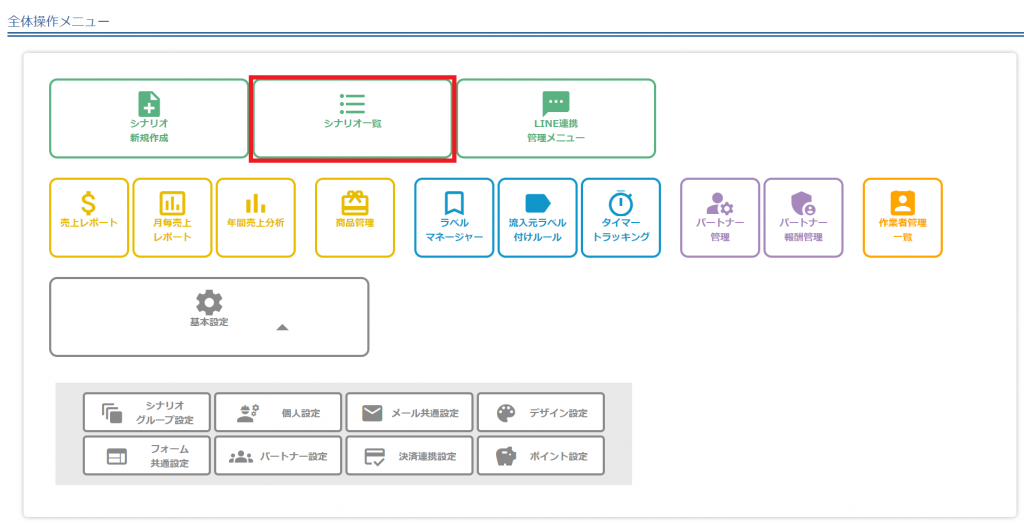
Task: Open パートナー管理 person-gear tile
Action: pyautogui.click(x=720, y=218)
